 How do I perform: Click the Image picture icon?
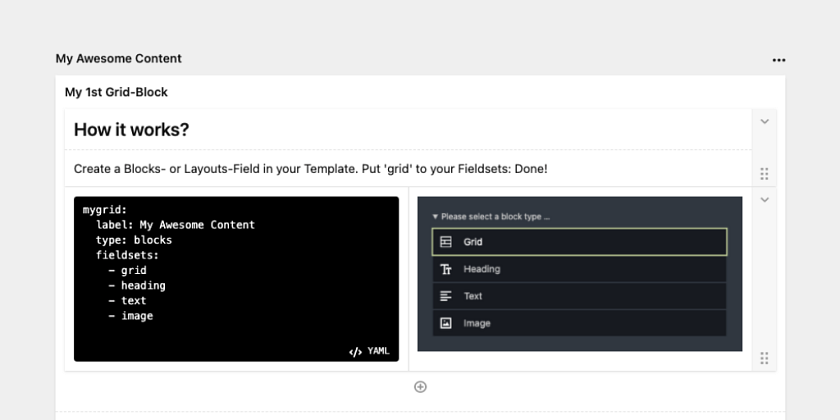(x=446, y=323)
